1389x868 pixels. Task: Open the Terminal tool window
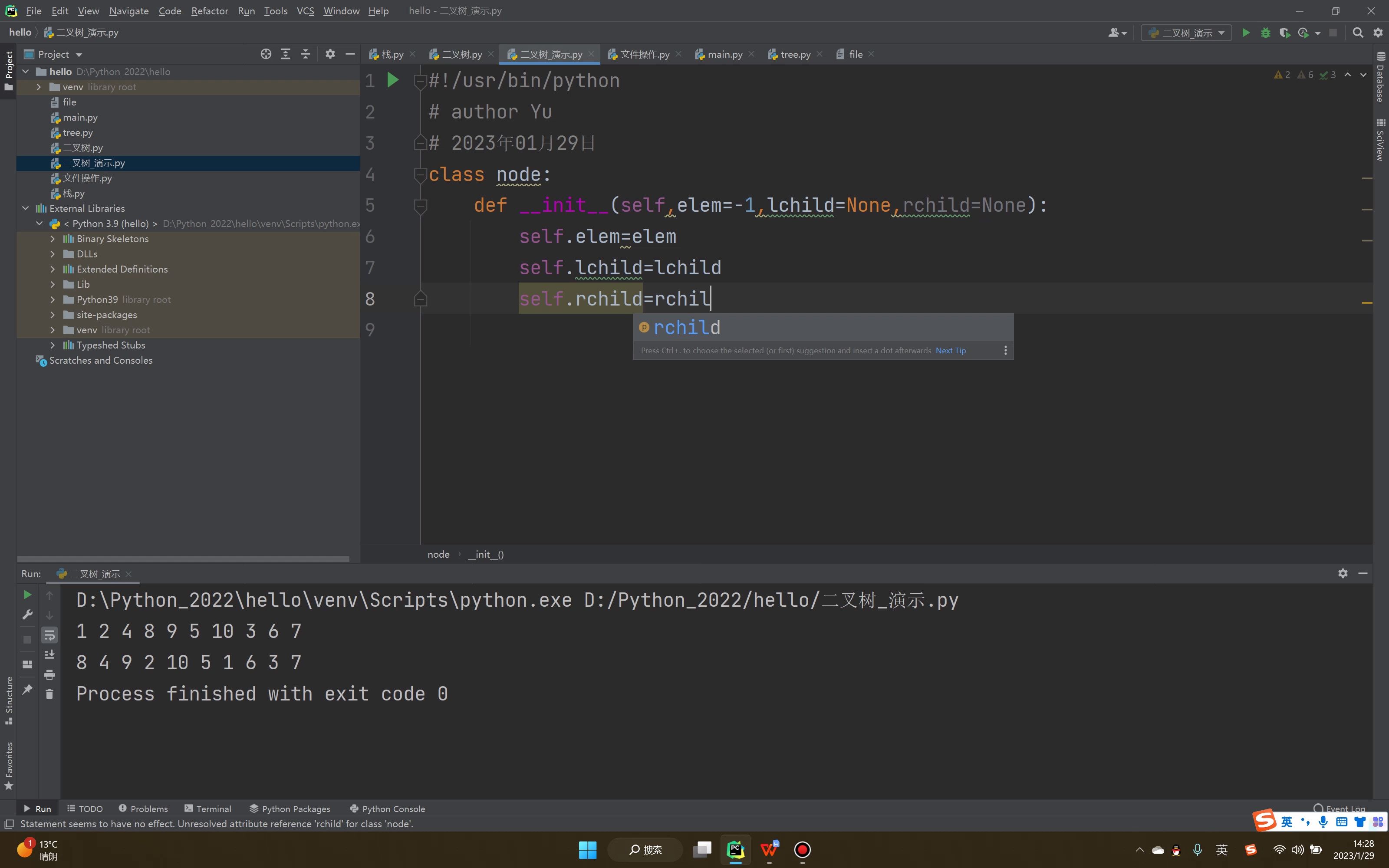207,808
